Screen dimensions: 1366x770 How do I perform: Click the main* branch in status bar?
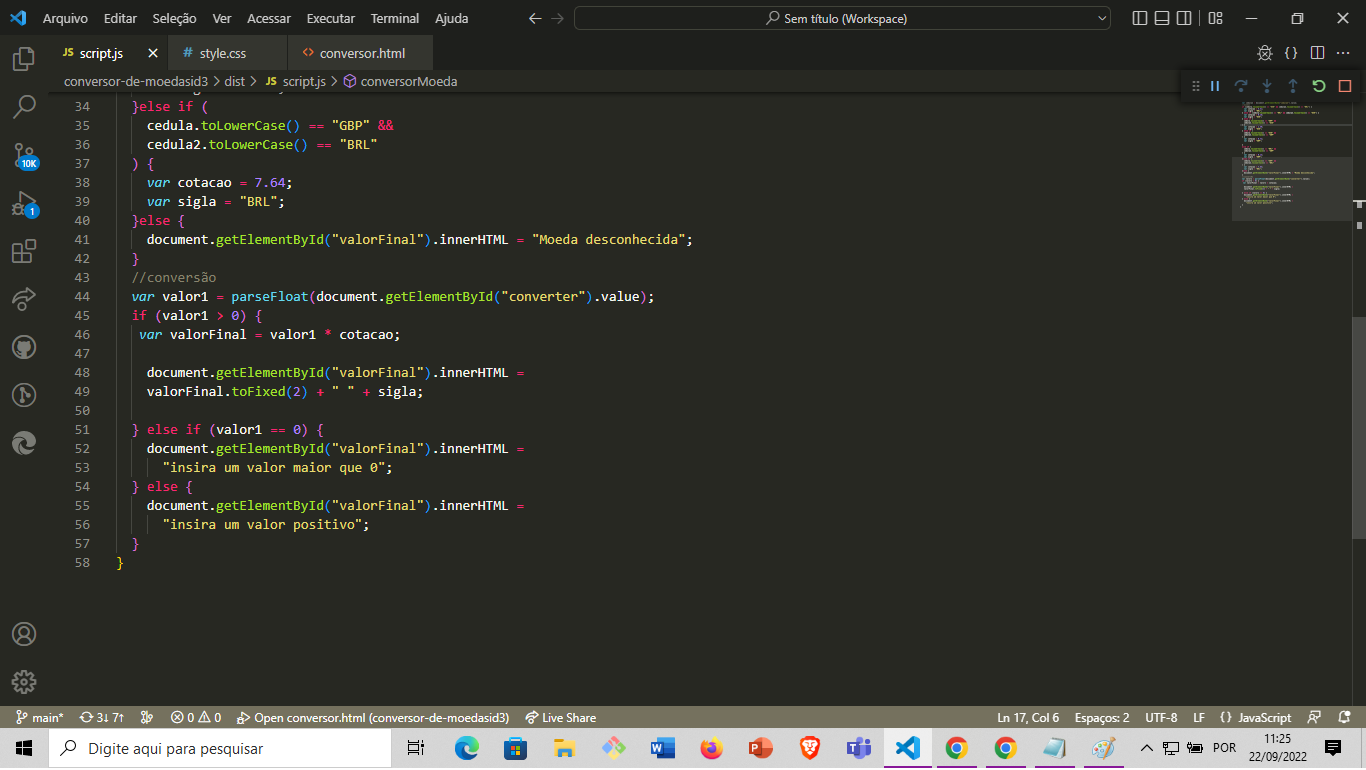tap(40, 717)
